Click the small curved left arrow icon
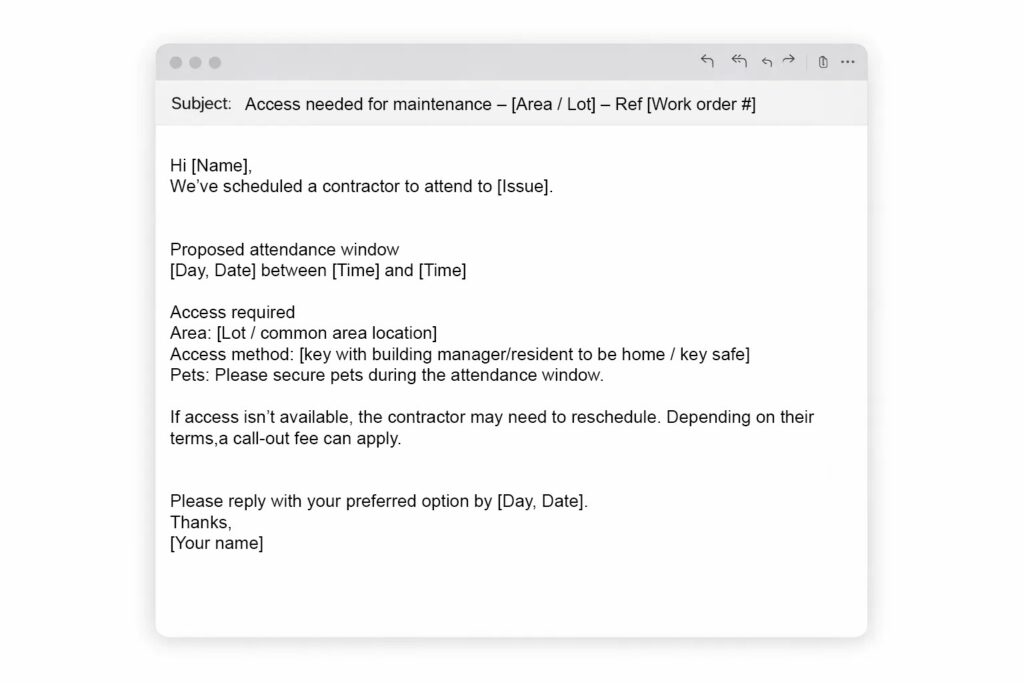The image size is (1024, 683). pyautogui.click(x=767, y=62)
